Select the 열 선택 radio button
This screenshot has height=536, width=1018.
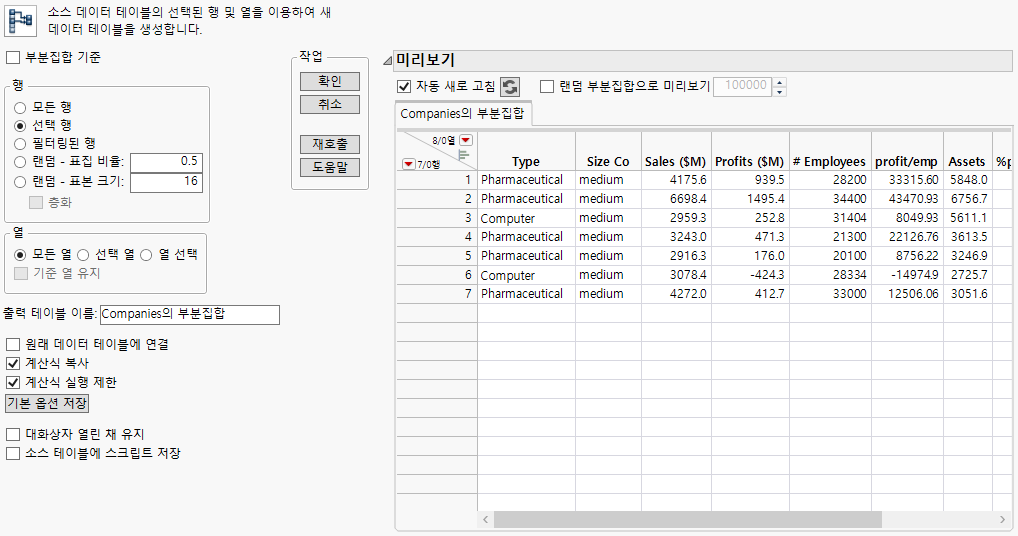[x=147, y=255]
